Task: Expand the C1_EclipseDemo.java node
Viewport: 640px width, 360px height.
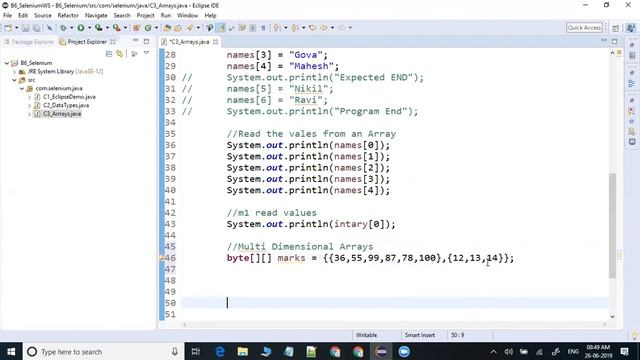Action: [x=29, y=97]
